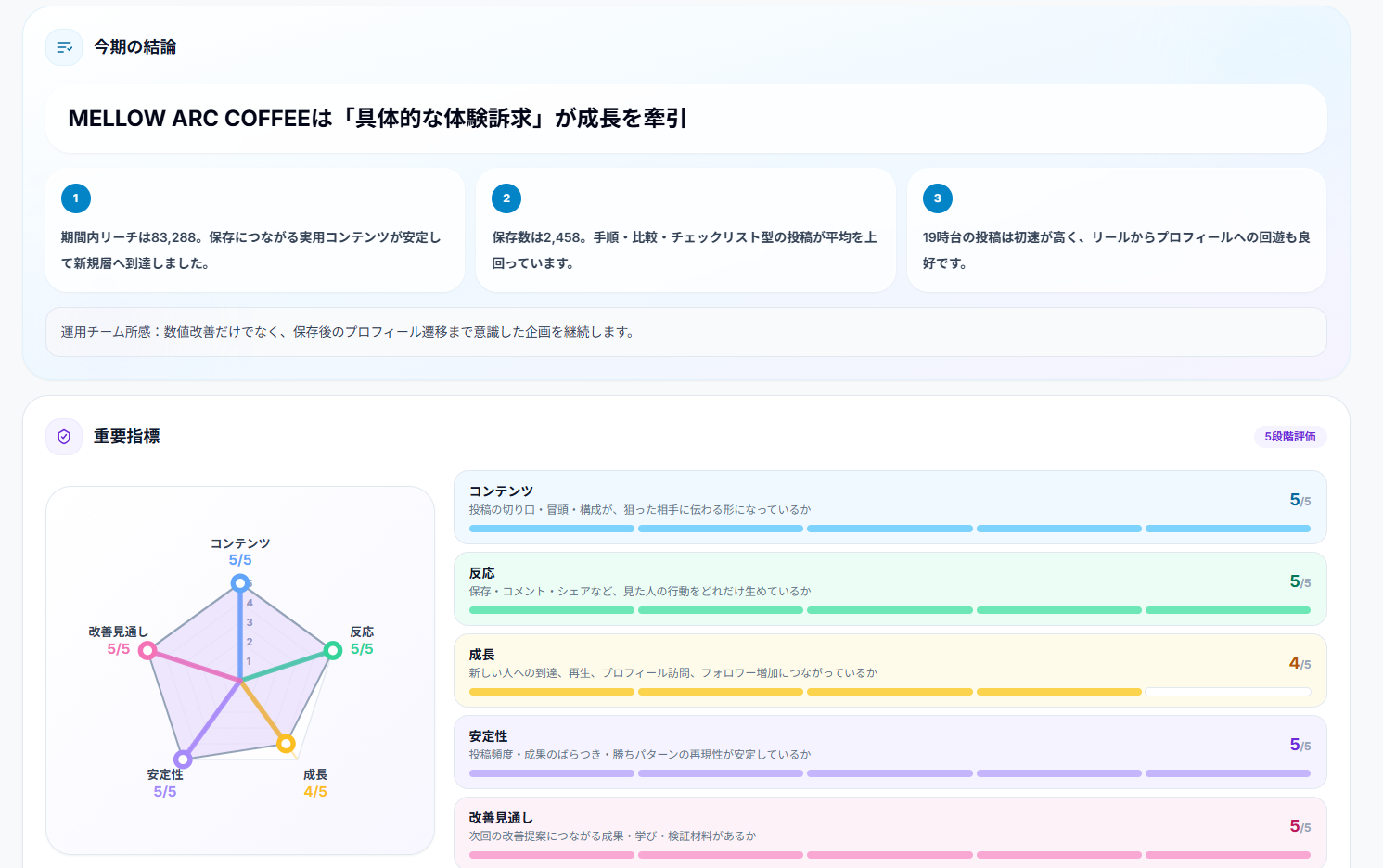The width and height of the screenshot is (1383, 868).
Task: Click the 5/5 score in 改善見通し card
Action: (x=1300, y=826)
